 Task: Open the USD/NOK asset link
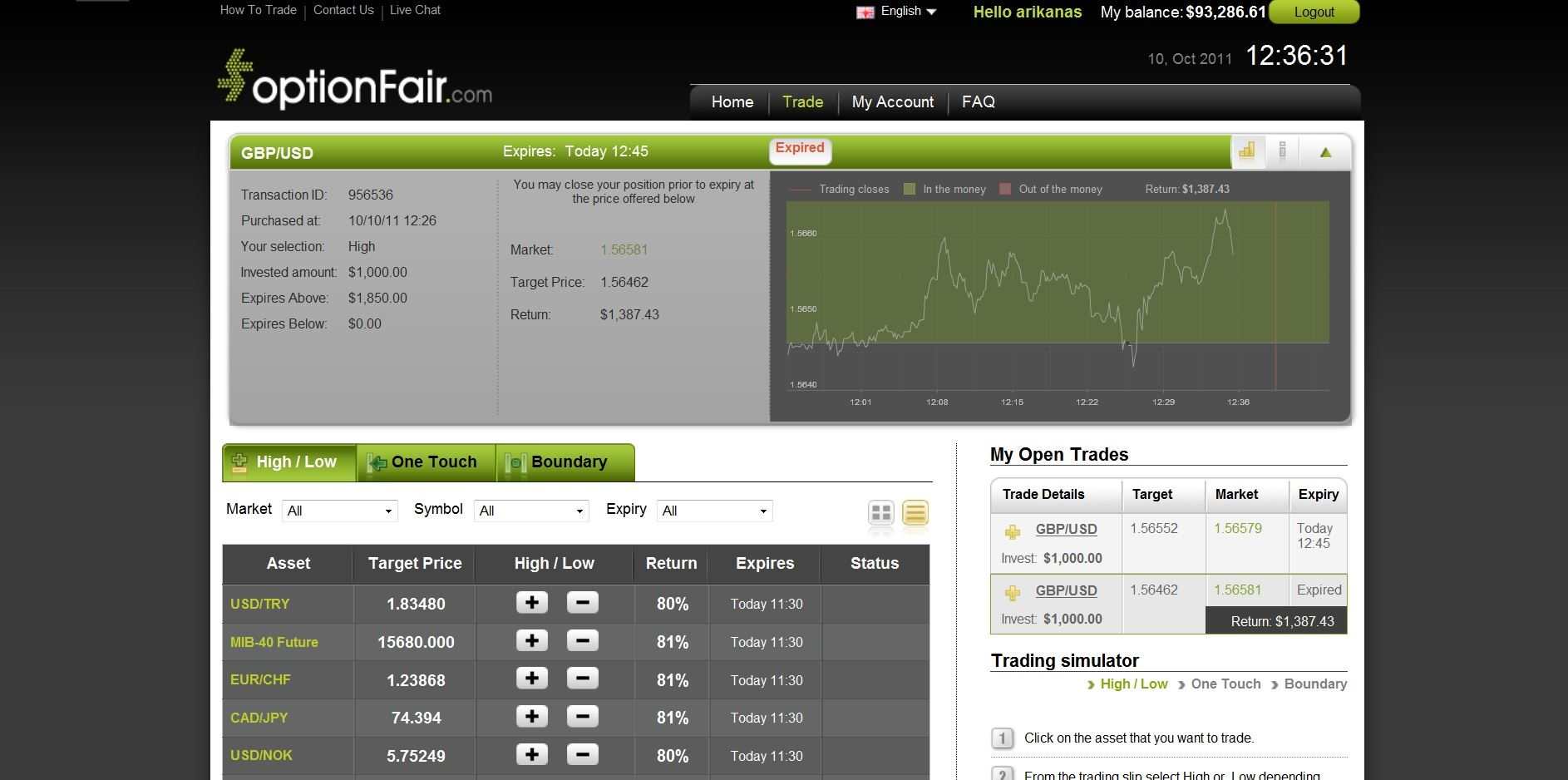[261, 755]
